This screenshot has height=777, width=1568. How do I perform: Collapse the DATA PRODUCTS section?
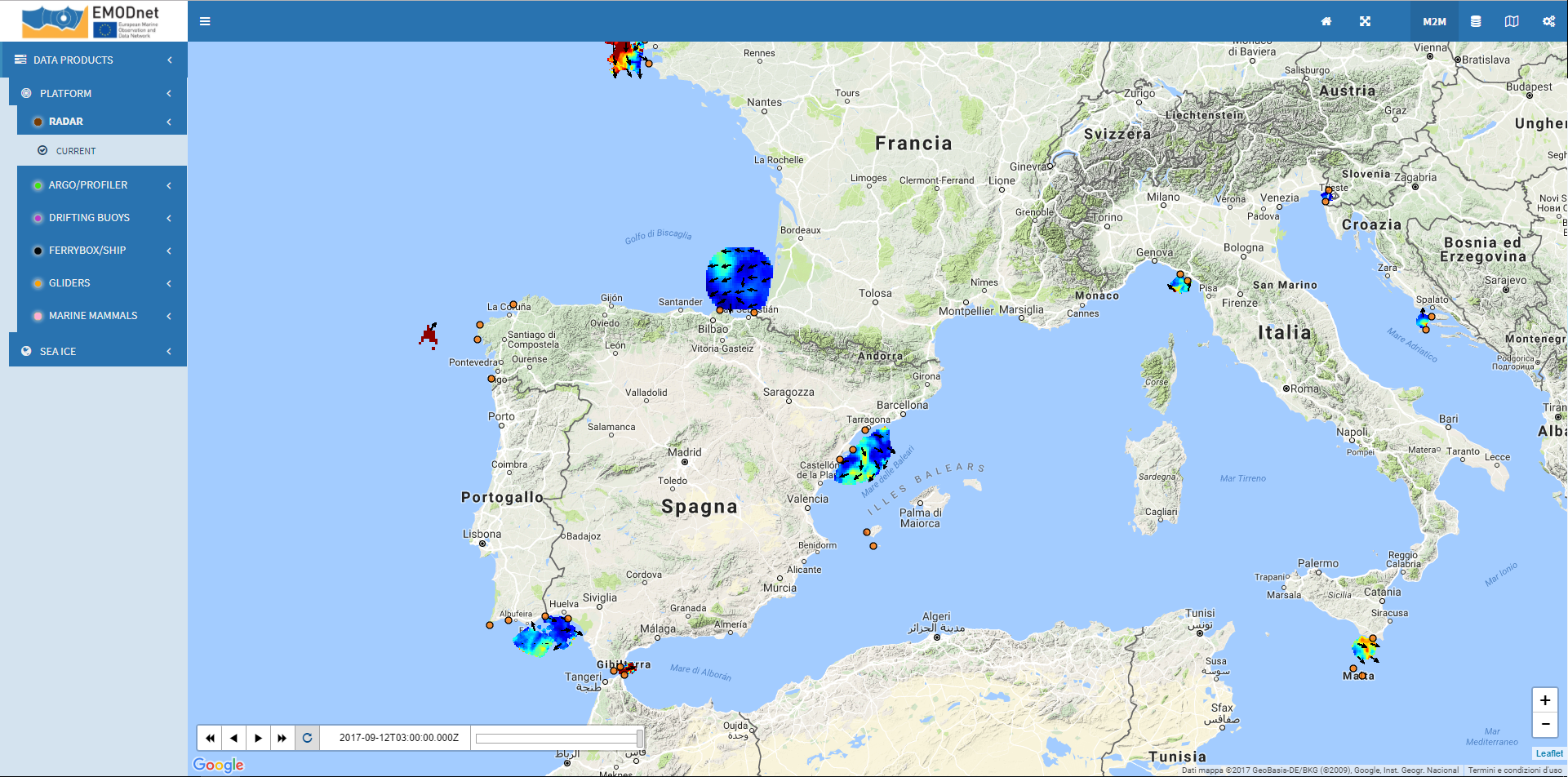(x=94, y=60)
